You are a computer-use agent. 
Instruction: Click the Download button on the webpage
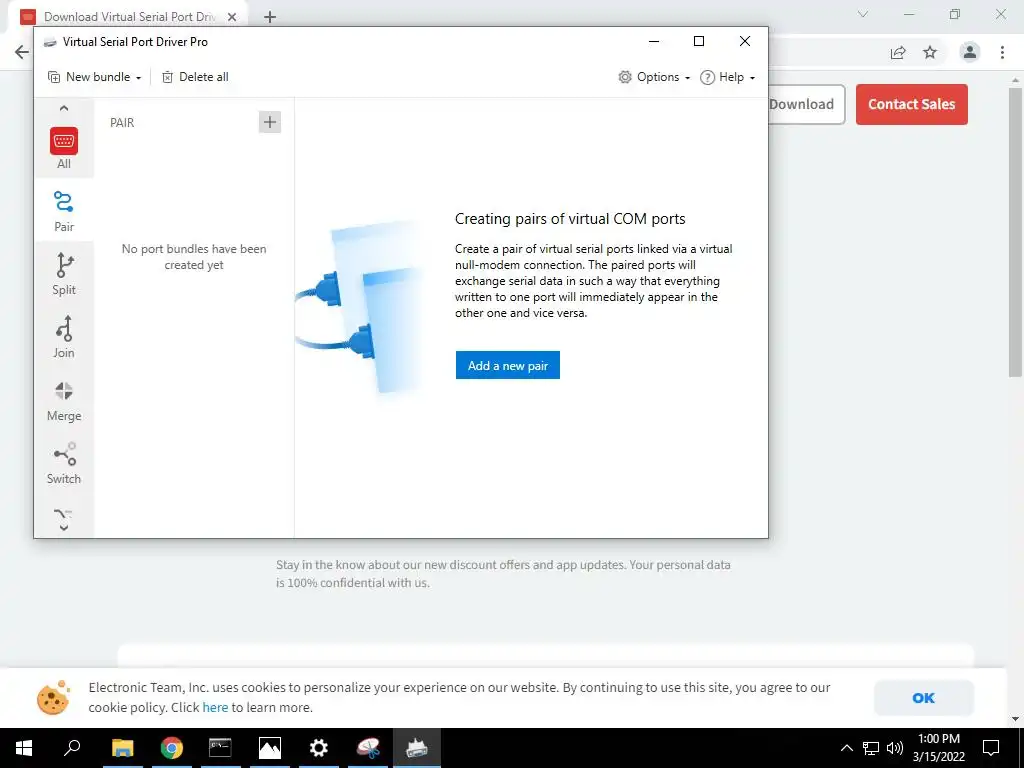click(806, 104)
